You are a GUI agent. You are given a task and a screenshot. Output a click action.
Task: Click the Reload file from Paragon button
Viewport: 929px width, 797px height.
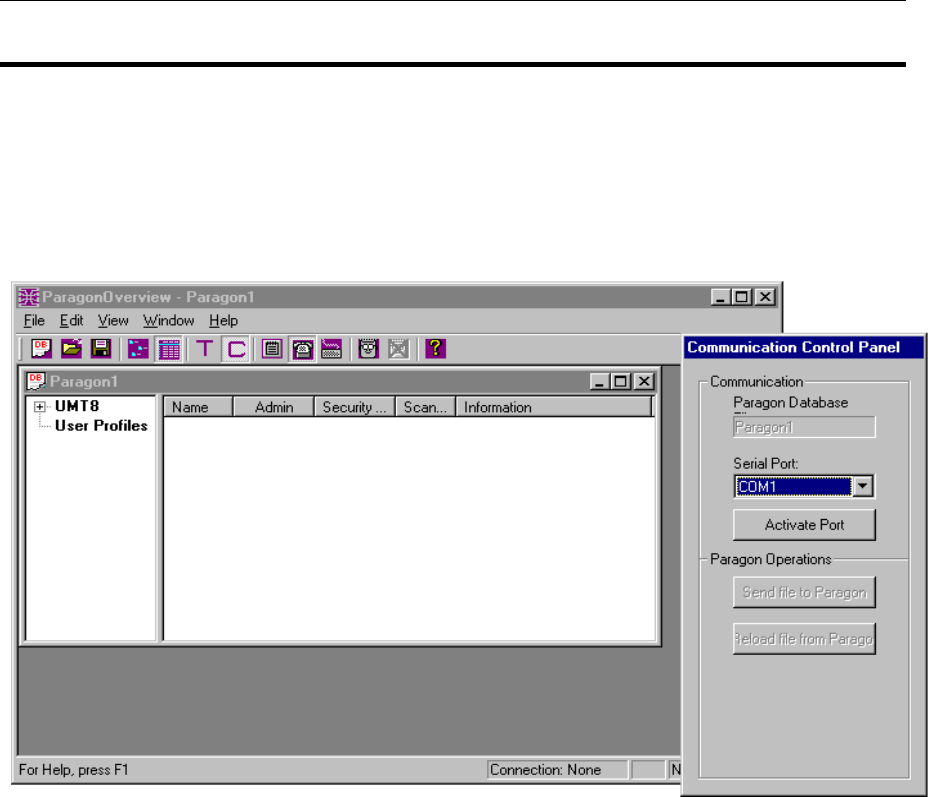tap(804, 639)
